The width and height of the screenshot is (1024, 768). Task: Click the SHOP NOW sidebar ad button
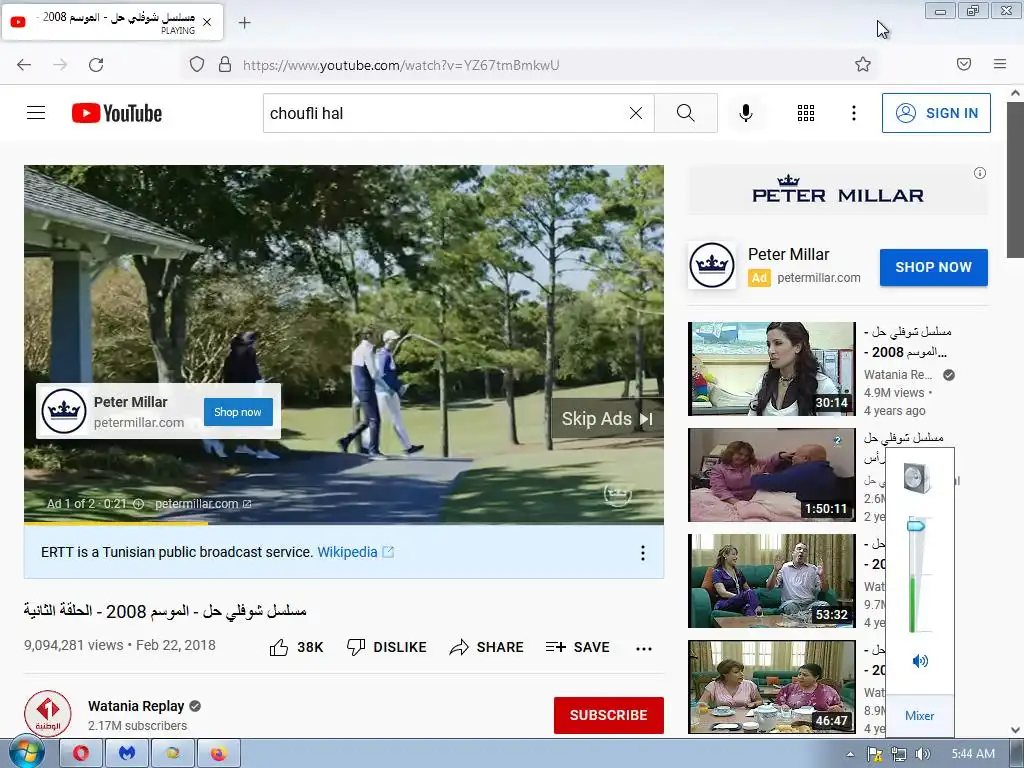pos(933,267)
